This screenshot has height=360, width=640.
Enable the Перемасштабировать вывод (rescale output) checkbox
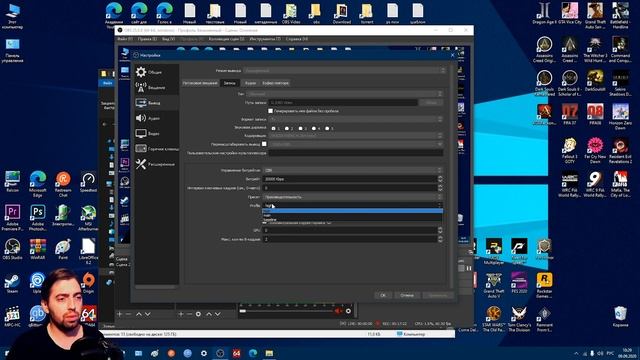tap(264, 144)
